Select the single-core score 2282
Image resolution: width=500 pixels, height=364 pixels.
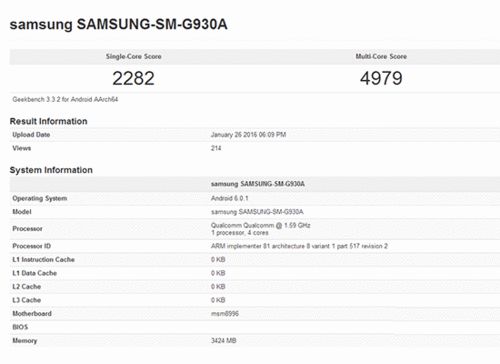click(x=133, y=78)
